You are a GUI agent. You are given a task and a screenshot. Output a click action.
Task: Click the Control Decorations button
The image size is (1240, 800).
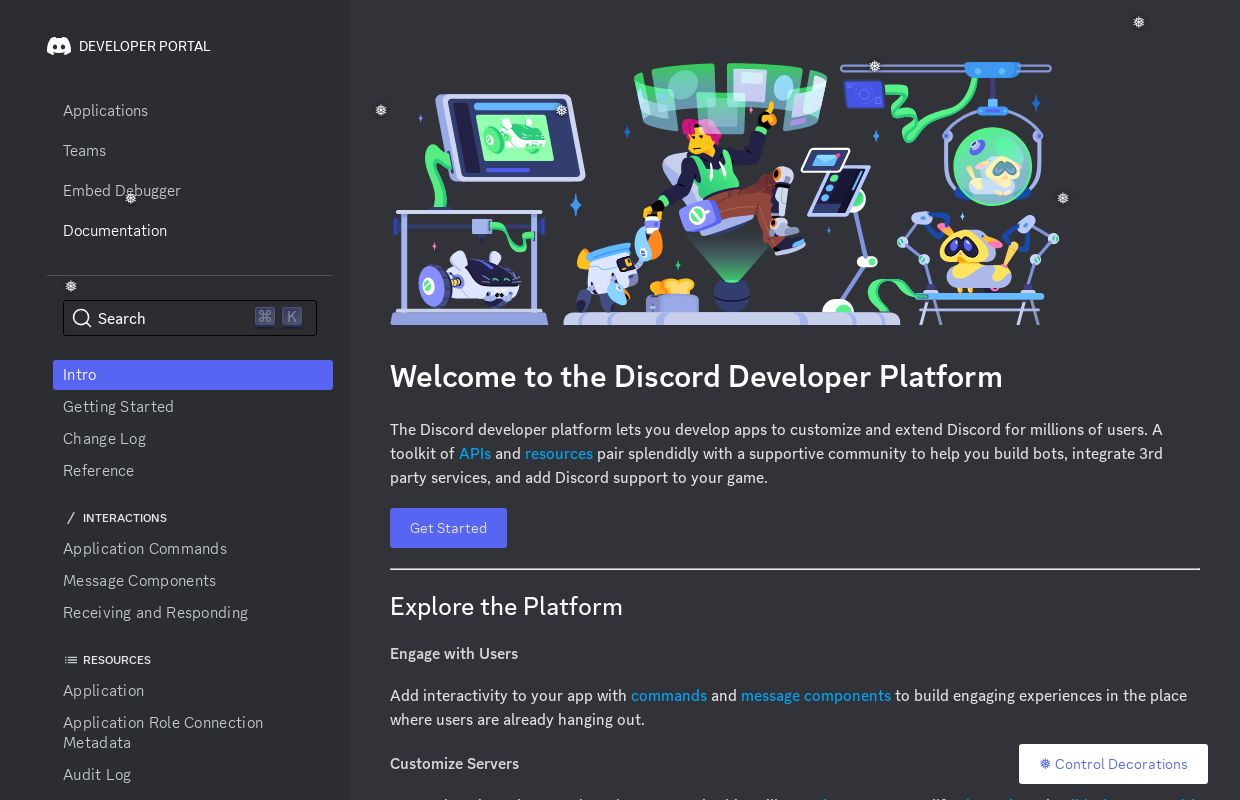tap(1113, 764)
